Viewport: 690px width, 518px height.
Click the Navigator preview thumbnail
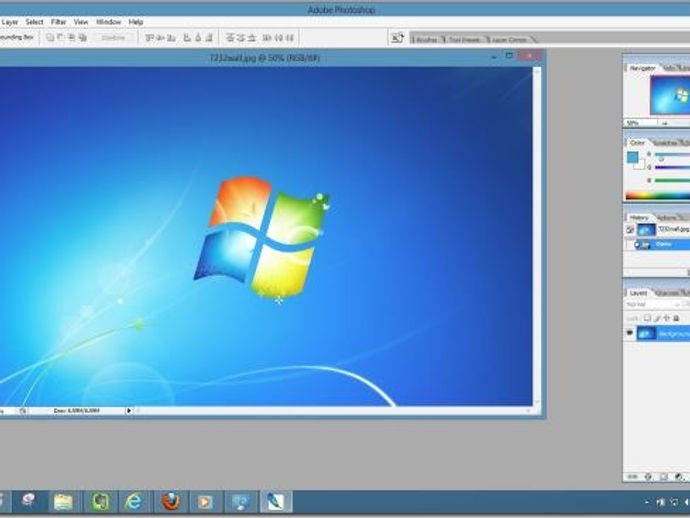(x=670, y=95)
